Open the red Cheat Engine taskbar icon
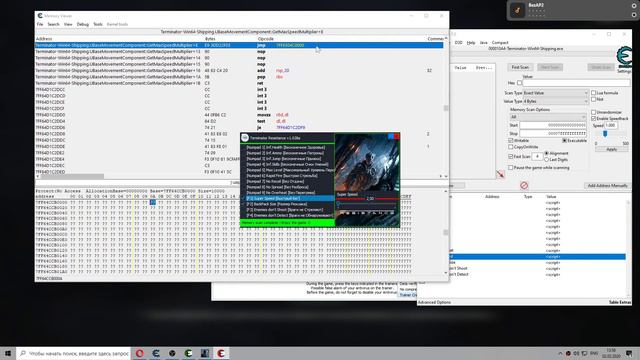This screenshot has width=640, height=360. 221,353
